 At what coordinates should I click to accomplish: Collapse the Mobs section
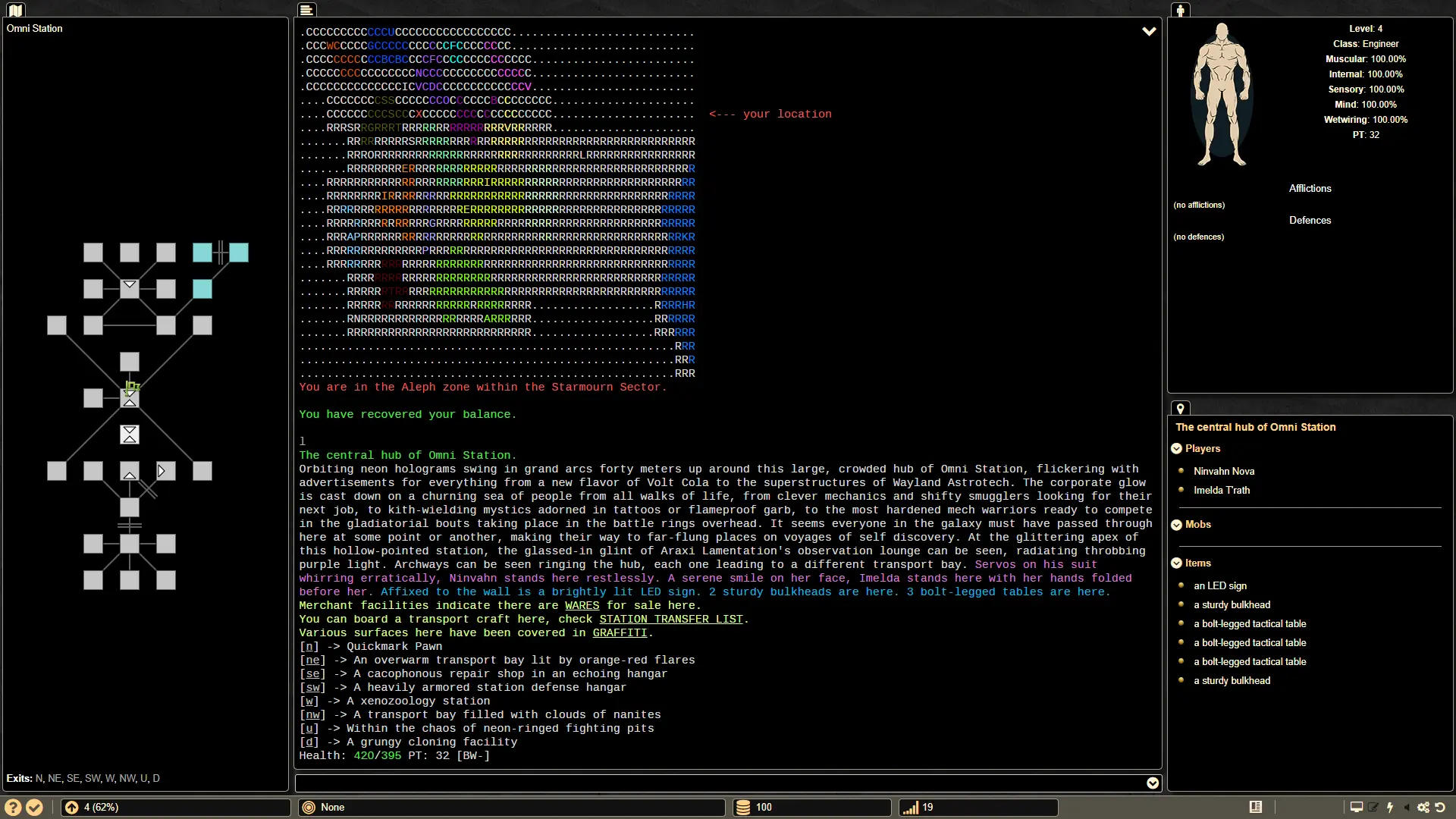point(1177,525)
